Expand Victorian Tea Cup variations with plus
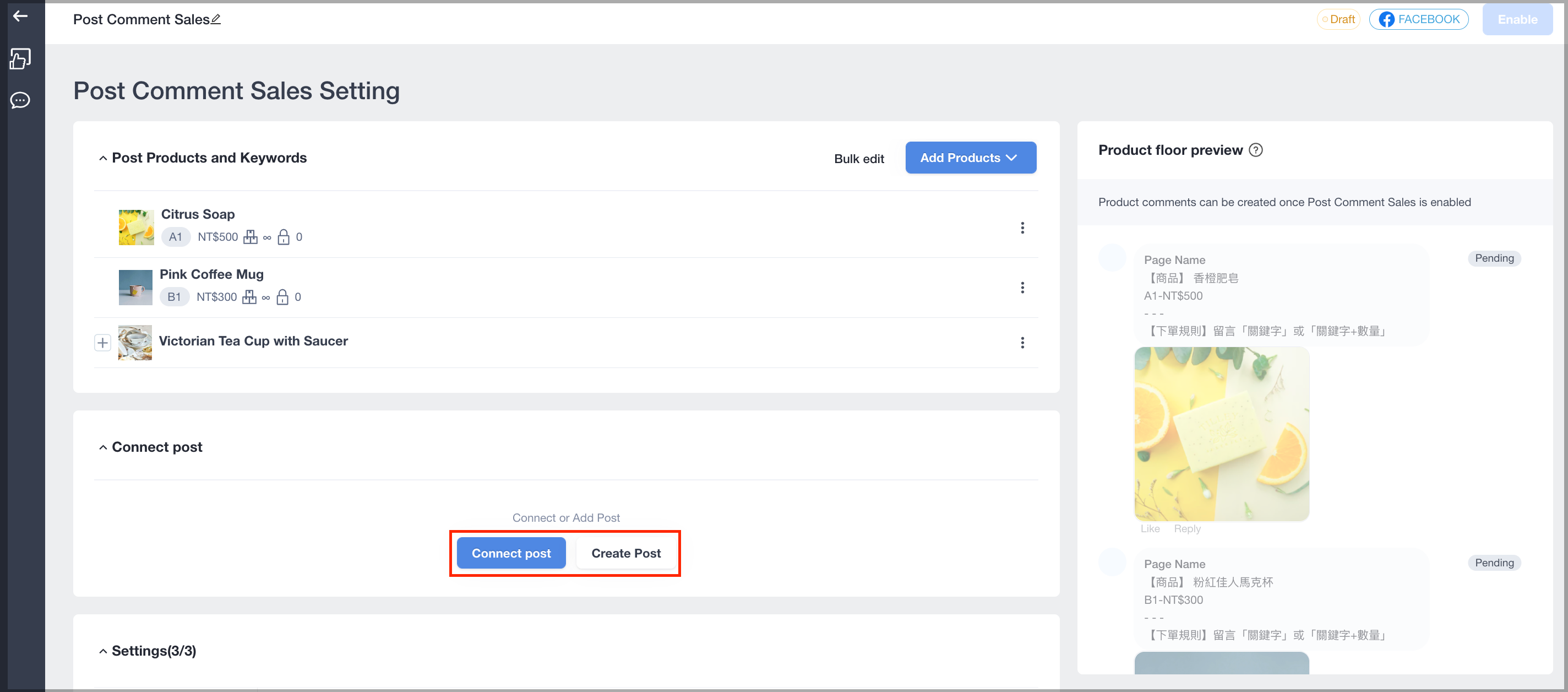 click(102, 343)
